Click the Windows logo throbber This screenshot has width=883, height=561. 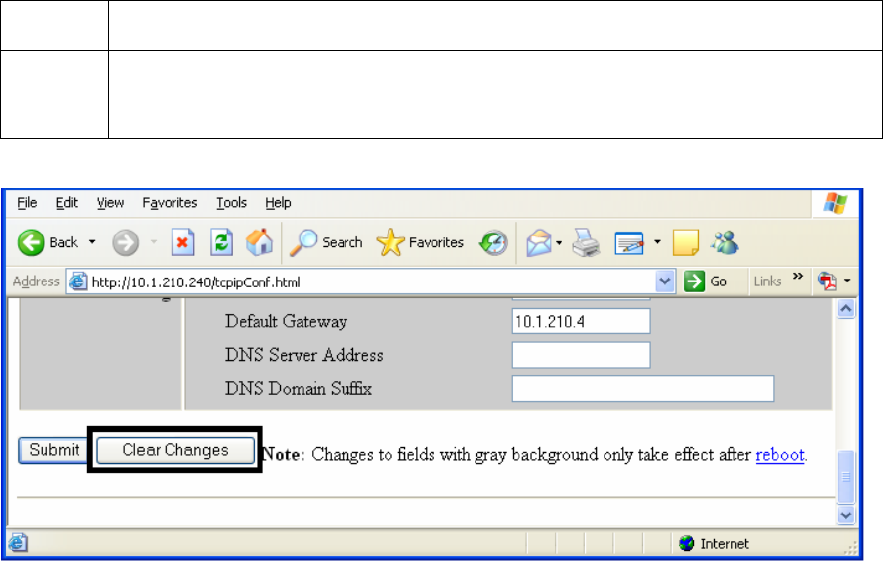pyautogui.click(x=835, y=203)
